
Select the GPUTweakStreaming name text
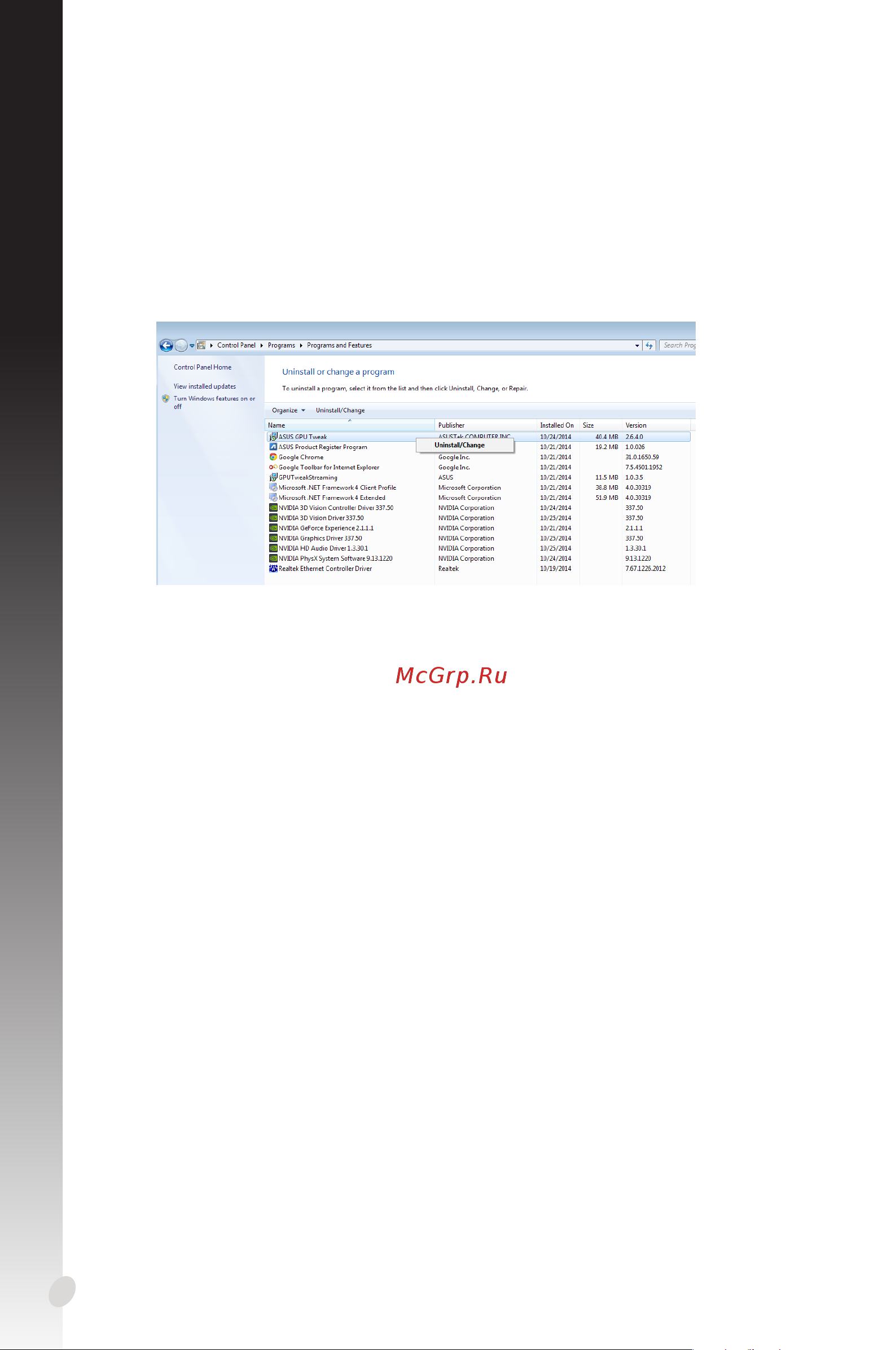click(x=308, y=478)
